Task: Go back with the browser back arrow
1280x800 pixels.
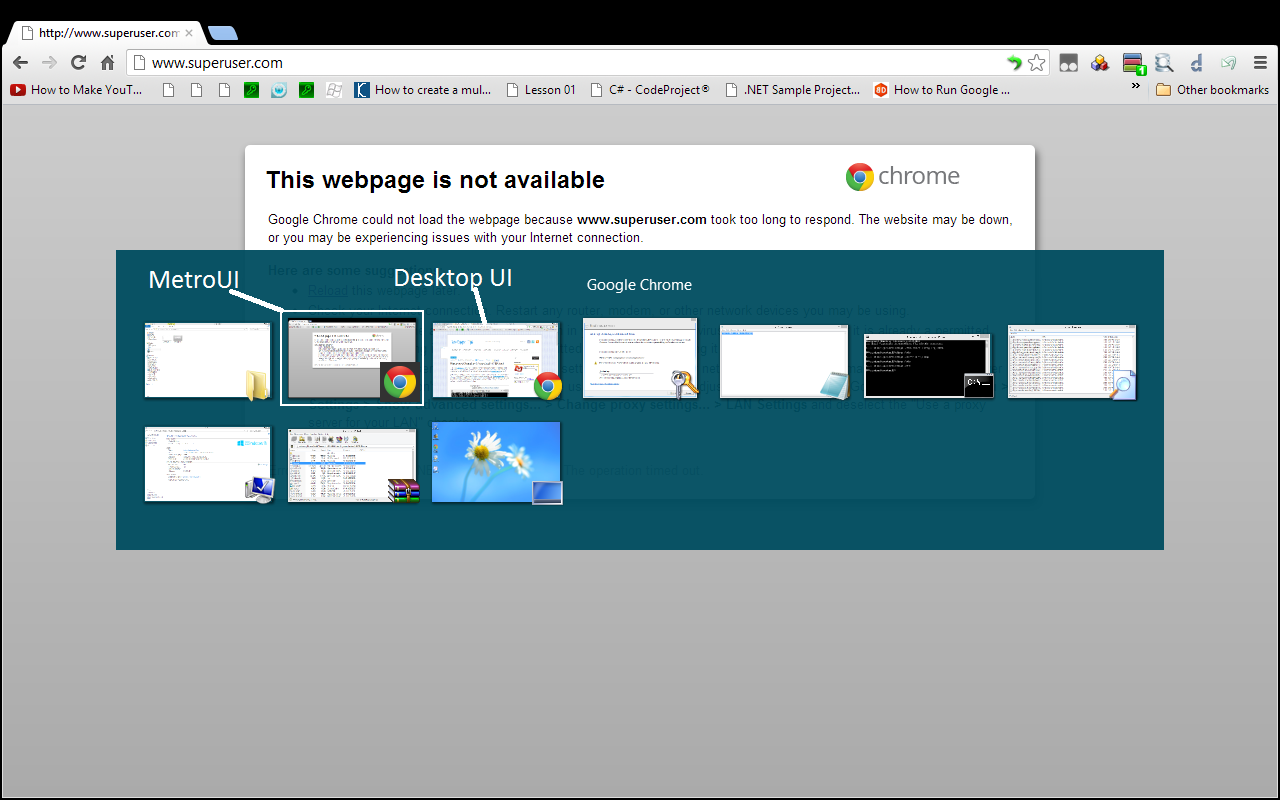Action: coord(21,63)
